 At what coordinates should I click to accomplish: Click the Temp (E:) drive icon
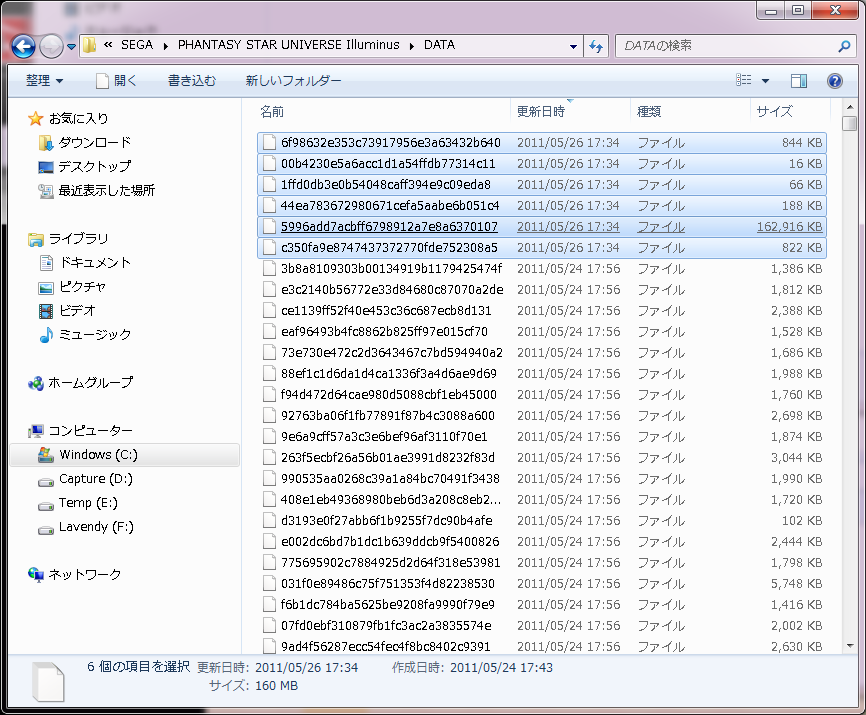(x=46, y=506)
